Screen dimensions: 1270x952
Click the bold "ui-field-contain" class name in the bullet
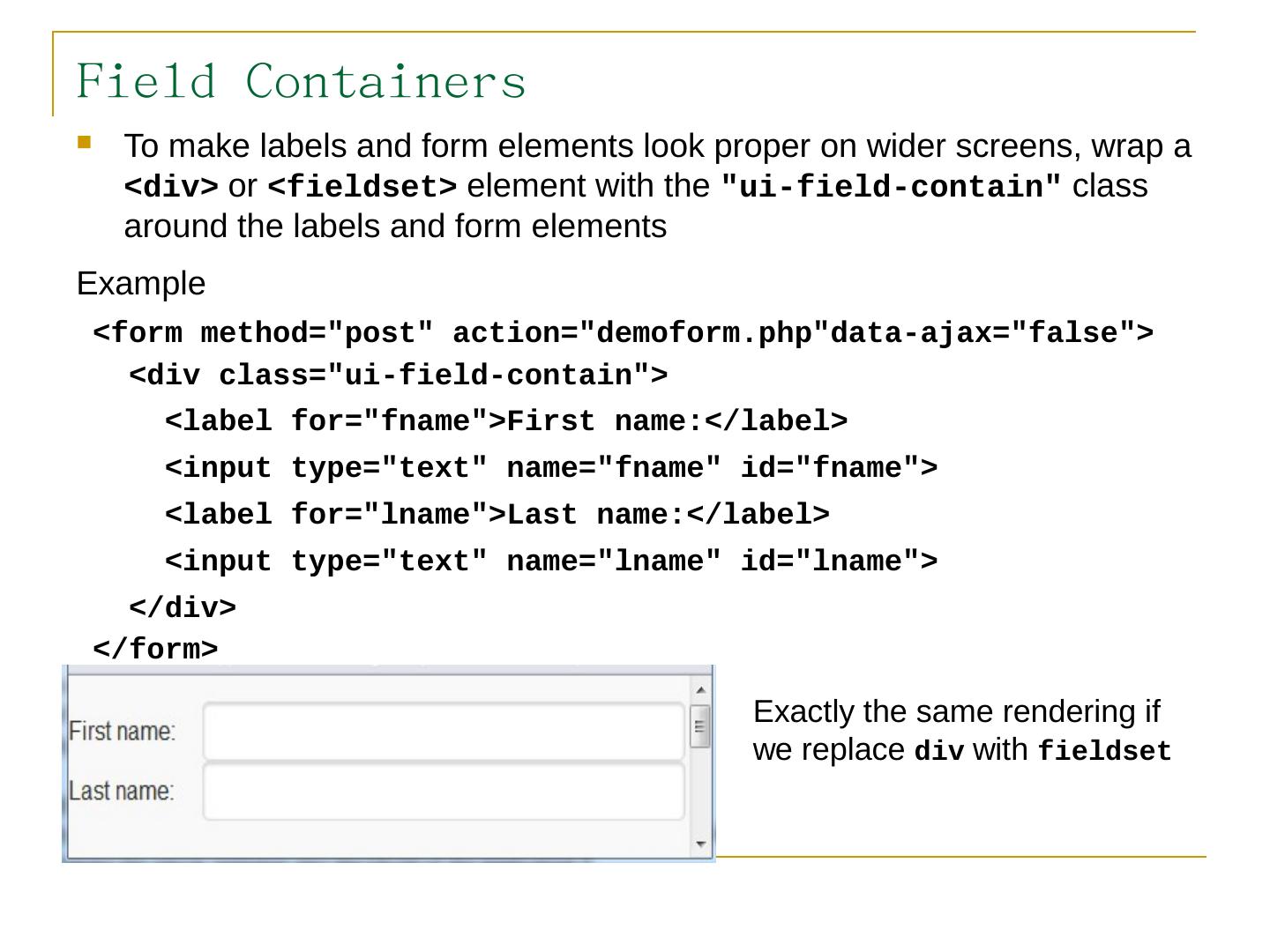(892, 187)
